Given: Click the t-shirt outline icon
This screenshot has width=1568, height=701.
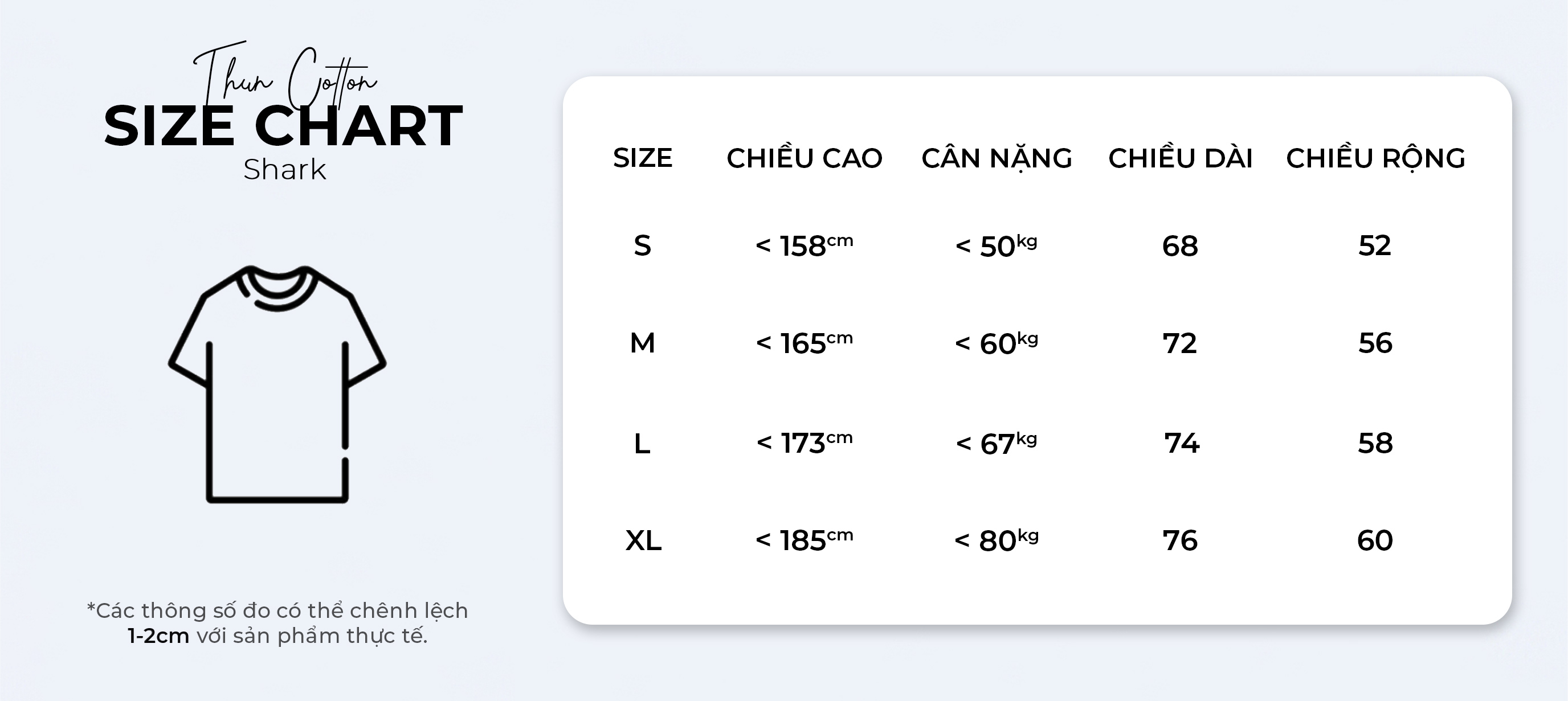Looking at the screenshot, I should (277, 384).
